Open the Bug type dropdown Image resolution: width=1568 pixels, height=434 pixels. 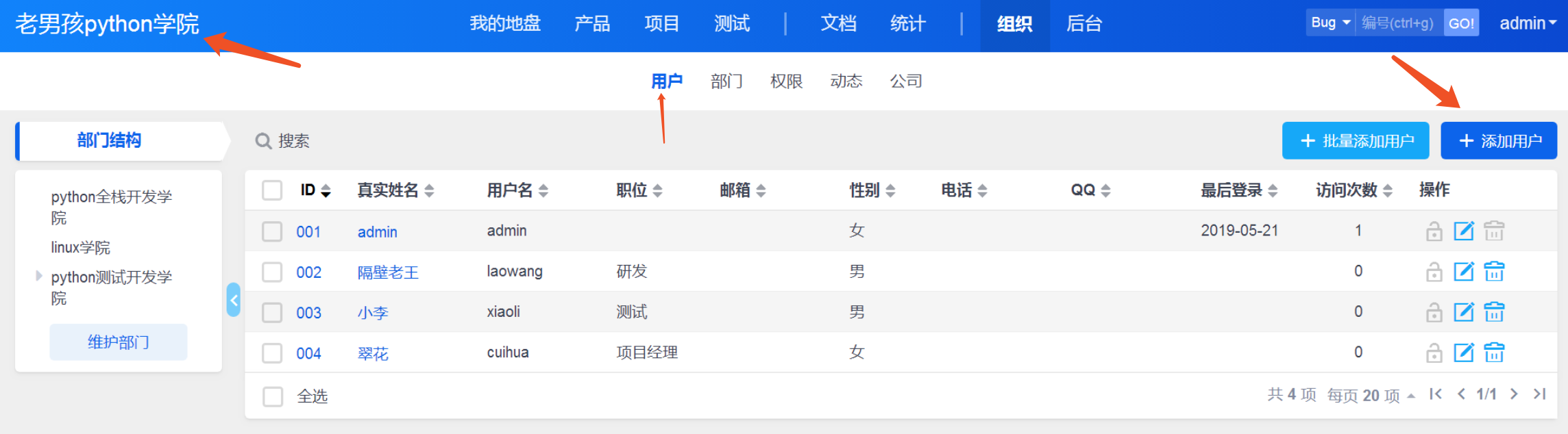(x=1330, y=23)
